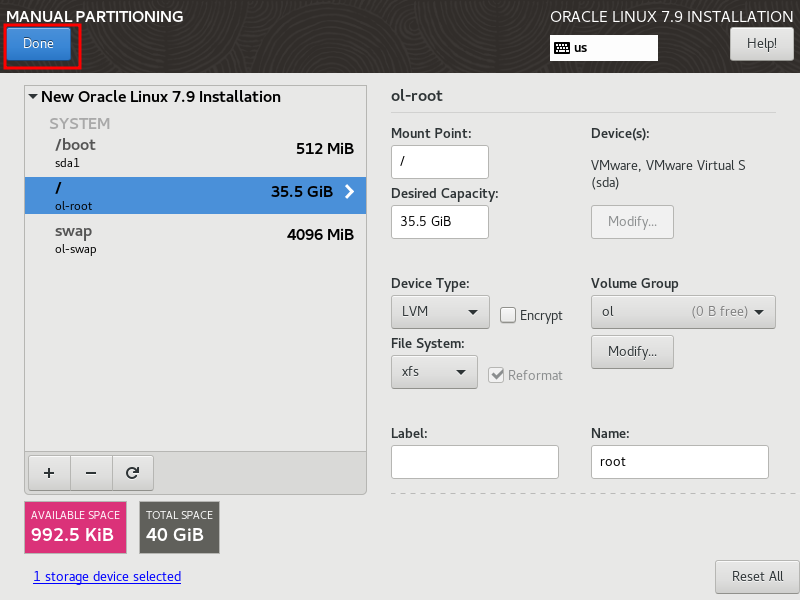Select the swap ol-swap partition row
The image size is (800, 600).
click(195, 239)
